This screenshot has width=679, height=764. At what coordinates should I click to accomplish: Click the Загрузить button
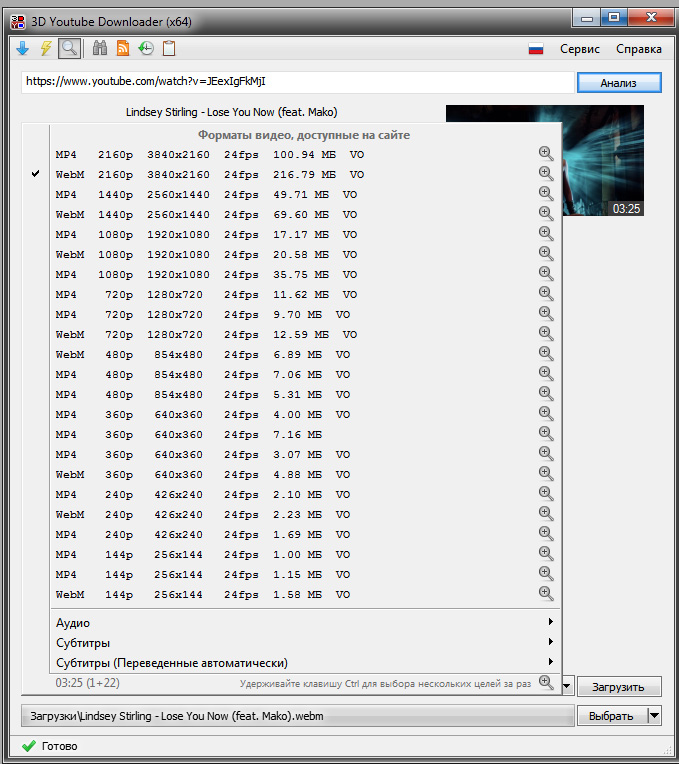[x=619, y=686]
